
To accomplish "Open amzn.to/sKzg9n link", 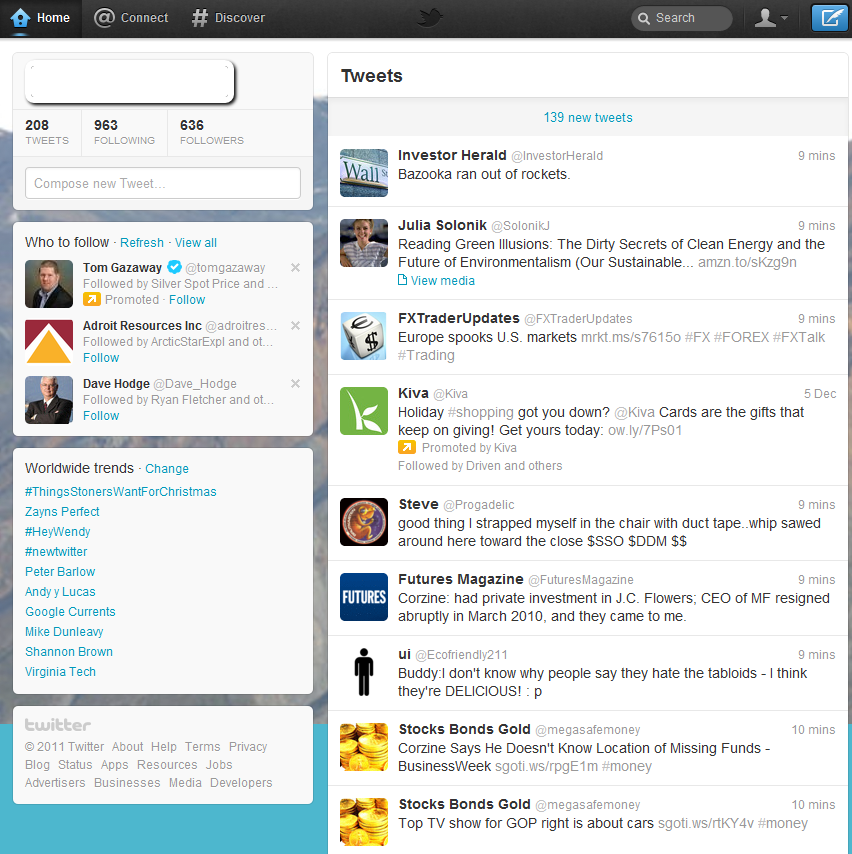I will point(747,262).
